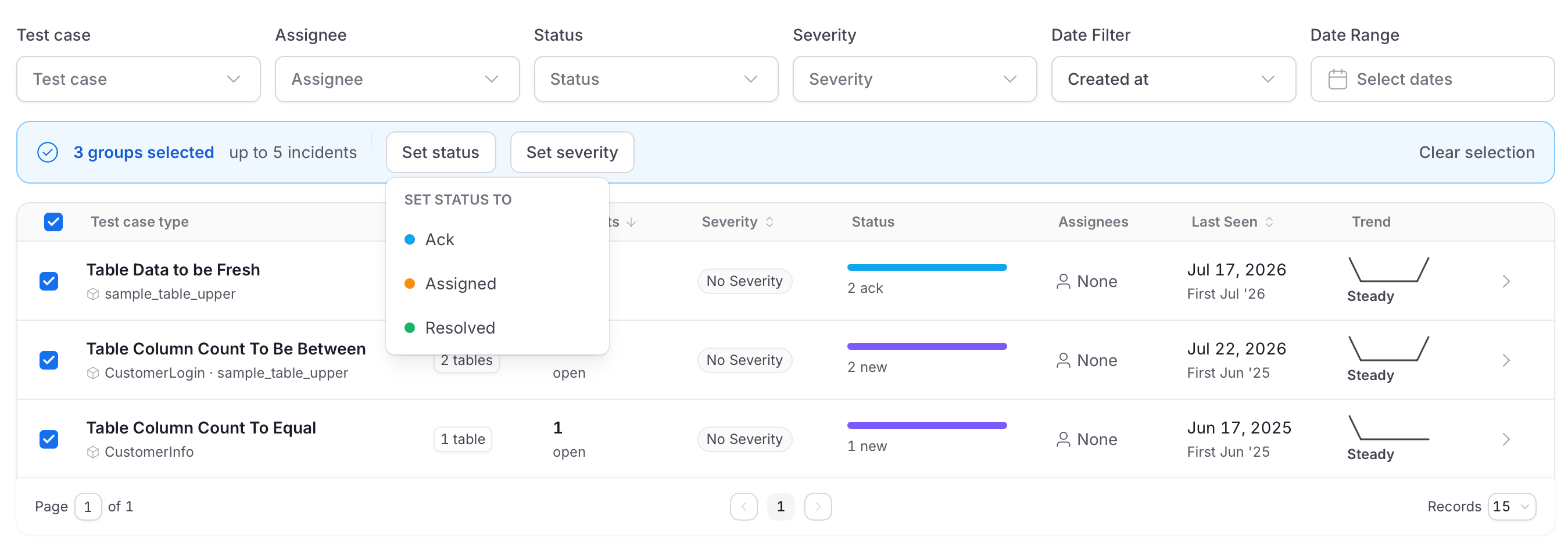The width and height of the screenshot is (1568, 559).
Task: Click Clear selection
Action: [1476, 152]
